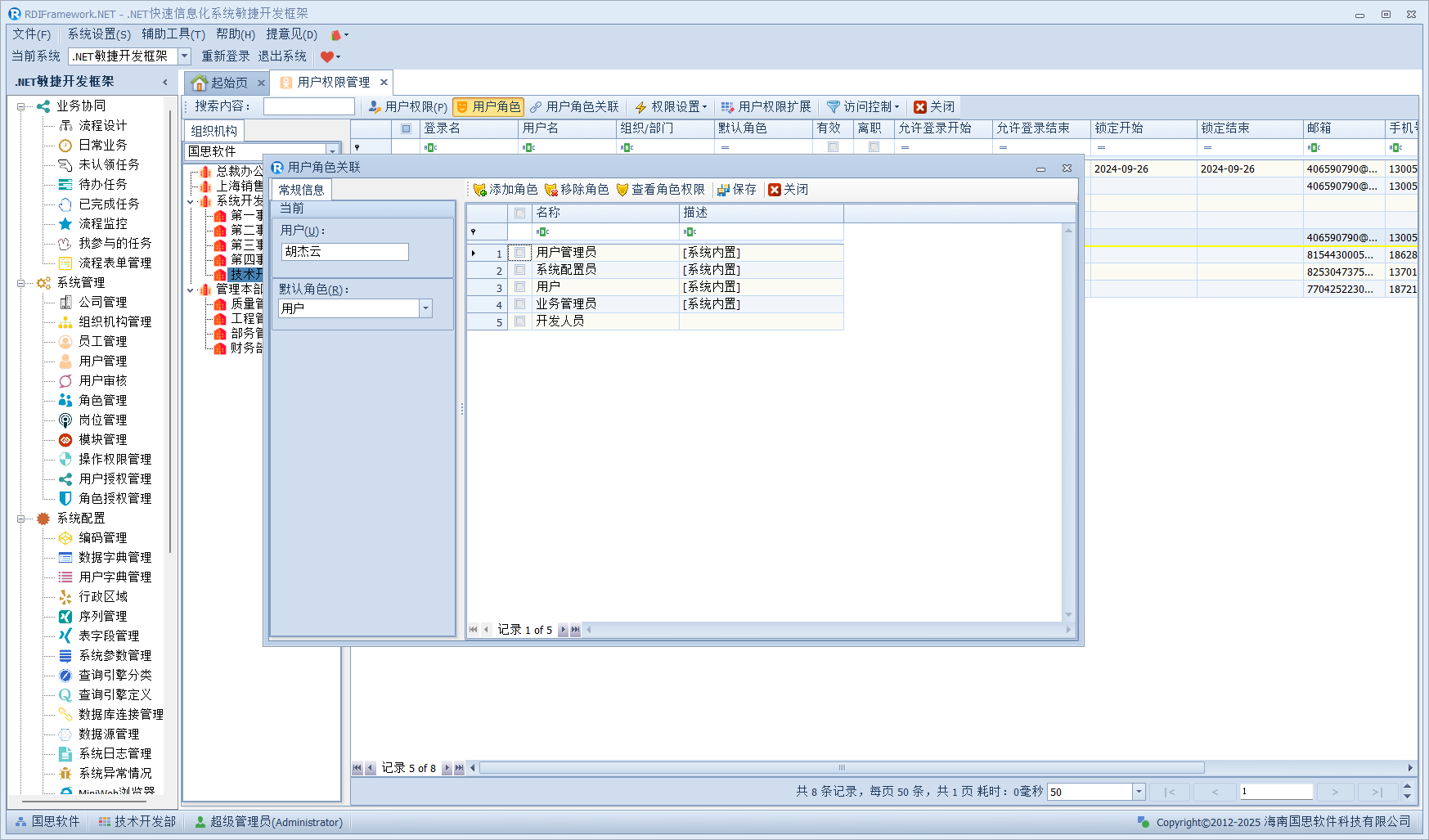This screenshot has width=1429, height=840.
Task: Collapse the 业务协同 tree node
Action: coord(21,106)
